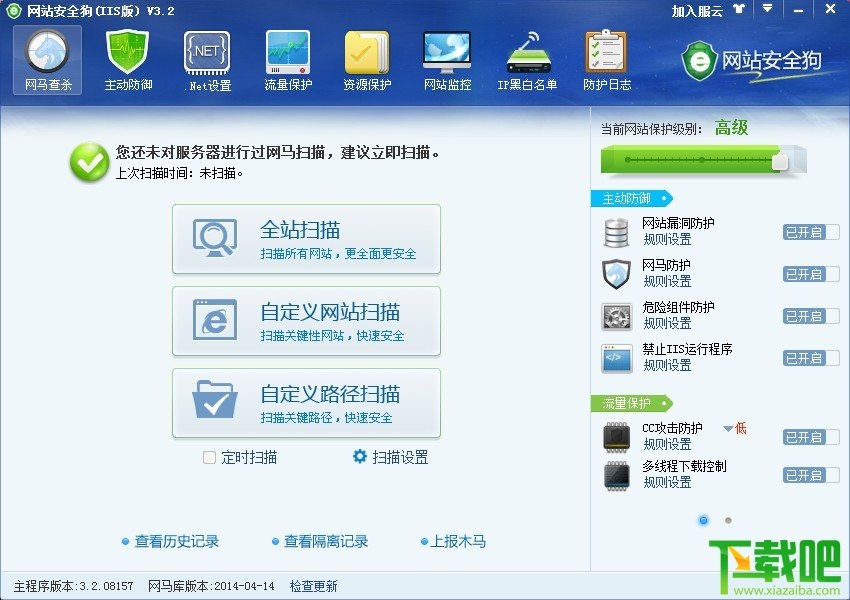This screenshot has height=600, width=850.
Task: Open 查看隔离记录 link
Action: tap(326, 541)
